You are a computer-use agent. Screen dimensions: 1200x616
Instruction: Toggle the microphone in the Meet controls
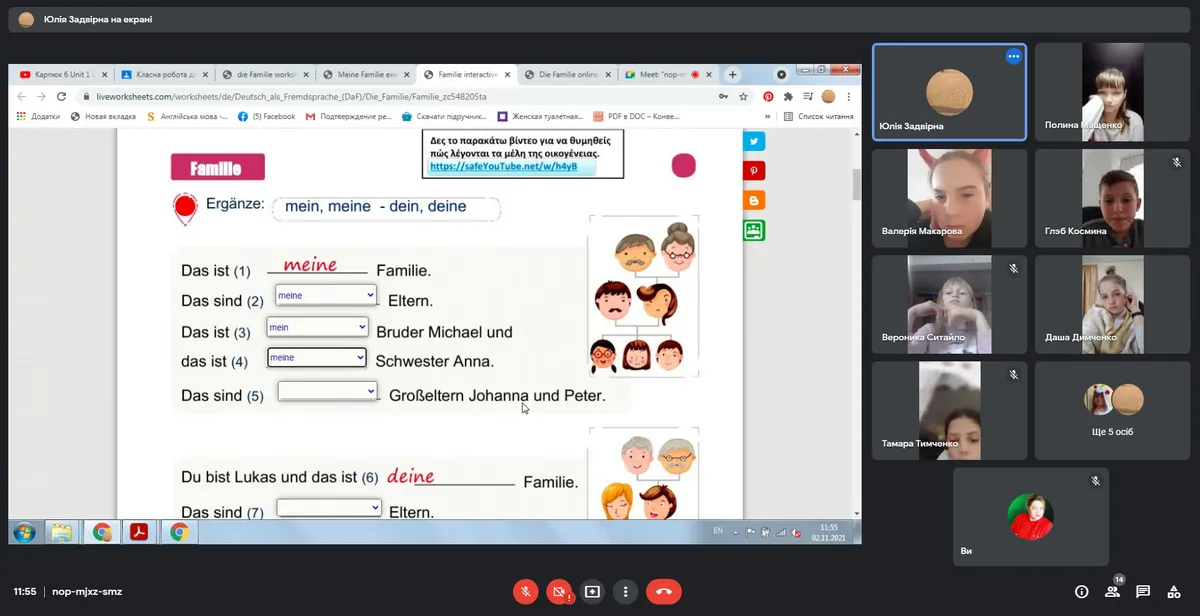[x=525, y=591]
